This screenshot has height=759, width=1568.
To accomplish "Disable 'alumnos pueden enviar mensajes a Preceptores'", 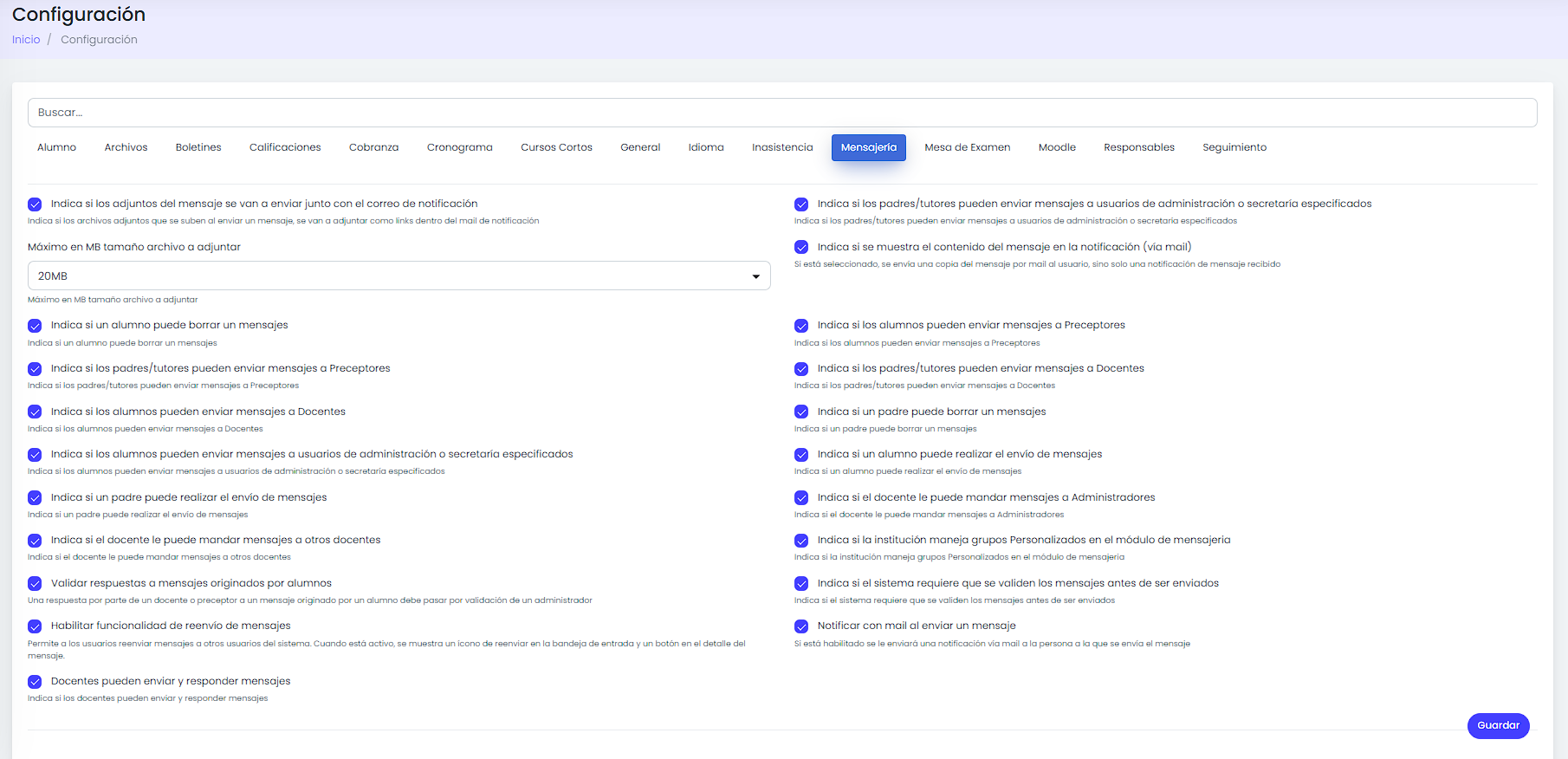I will tap(801, 326).
